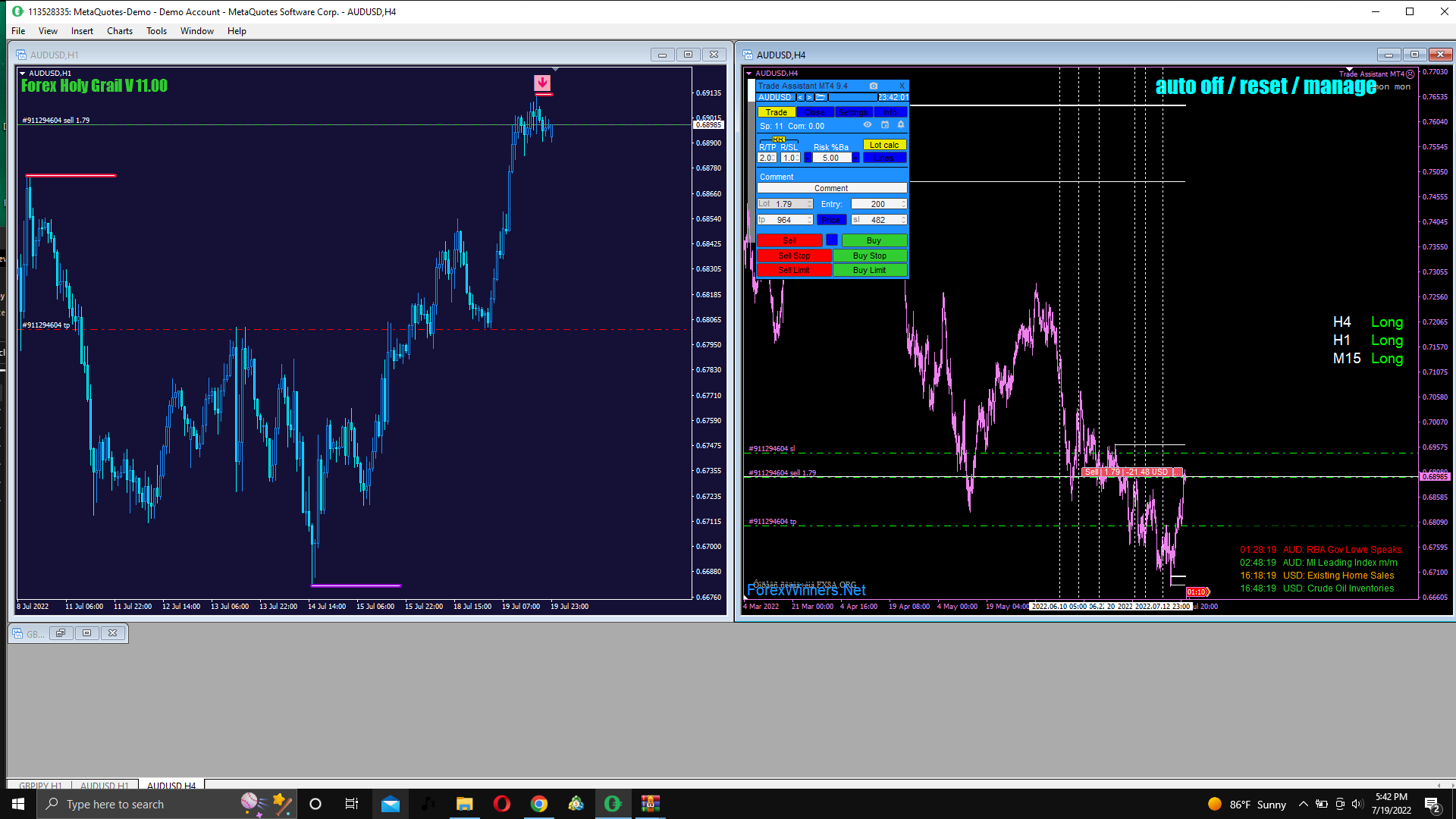
Task: Go to next symbol with right arrow
Action: point(809,97)
